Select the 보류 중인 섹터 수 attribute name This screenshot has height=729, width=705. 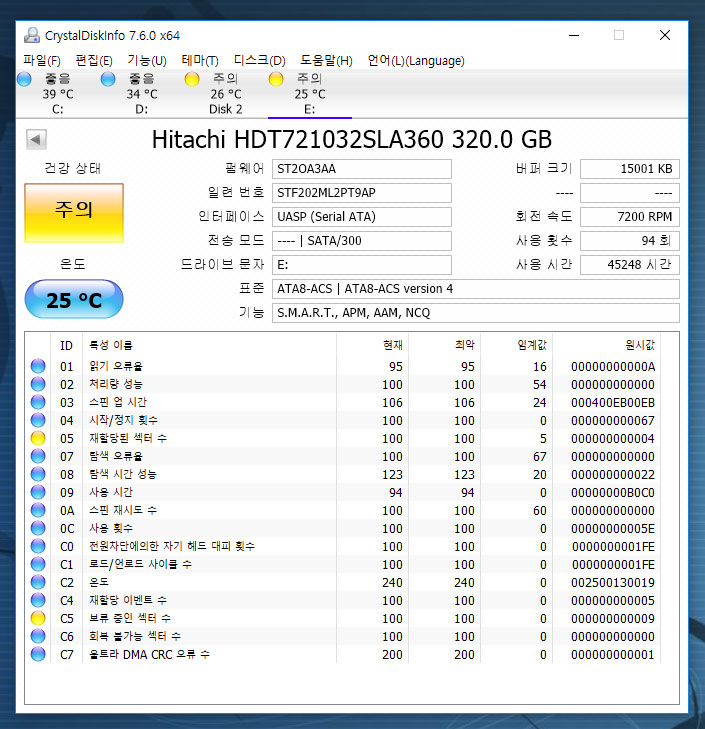pos(130,618)
